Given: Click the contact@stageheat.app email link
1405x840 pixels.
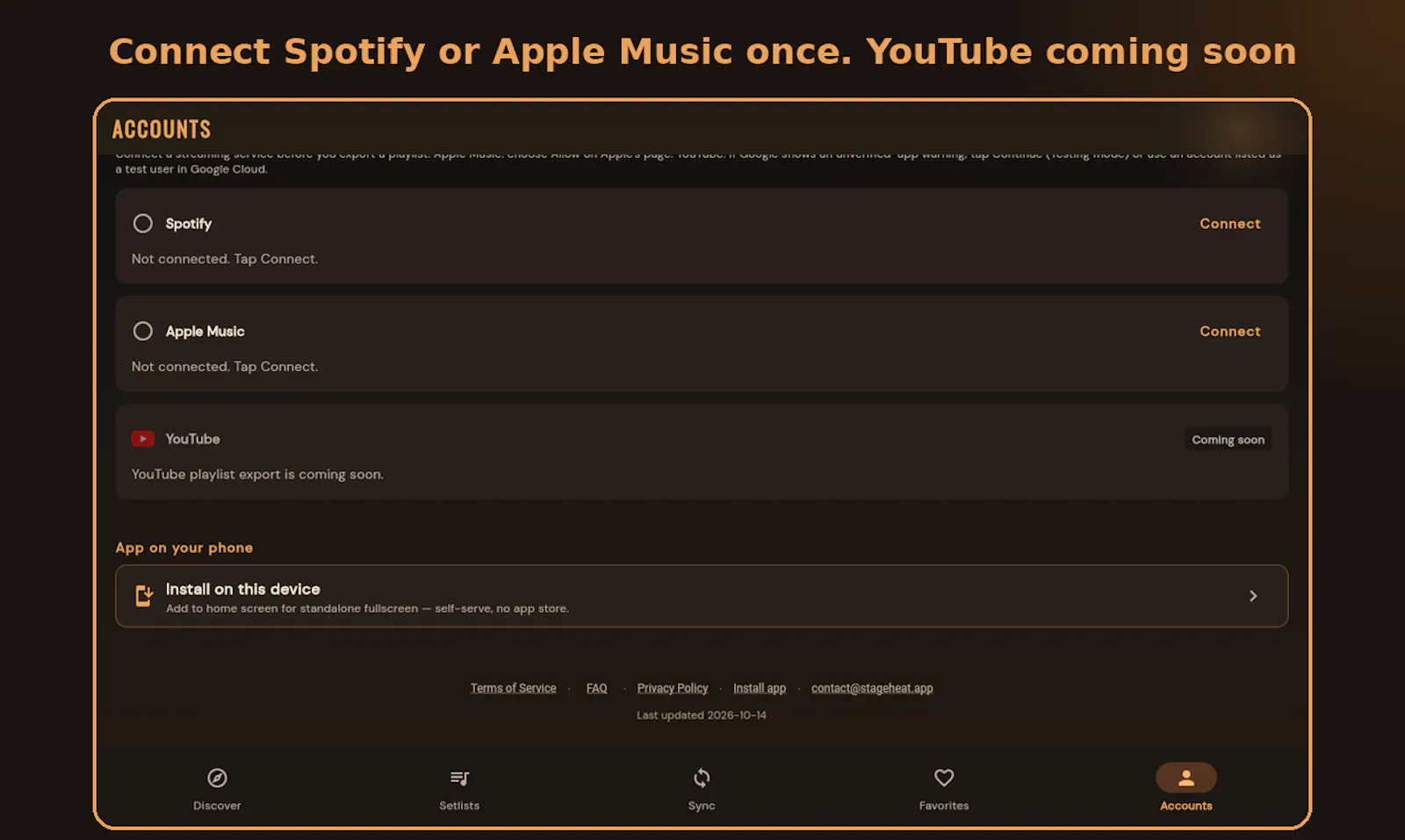Looking at the screenshot, I should 872,688.
